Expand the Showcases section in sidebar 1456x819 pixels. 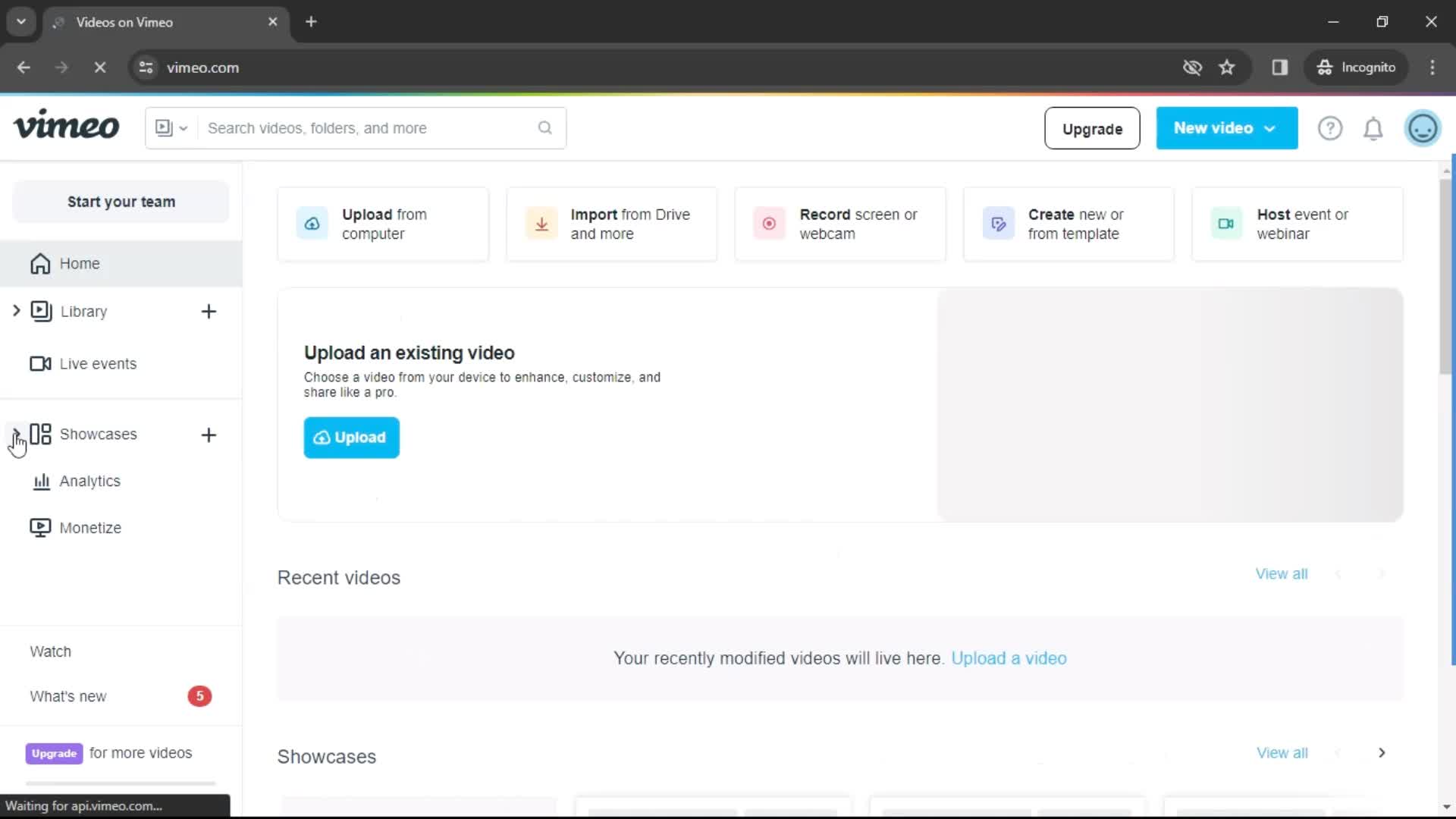(x=15, y=433)
